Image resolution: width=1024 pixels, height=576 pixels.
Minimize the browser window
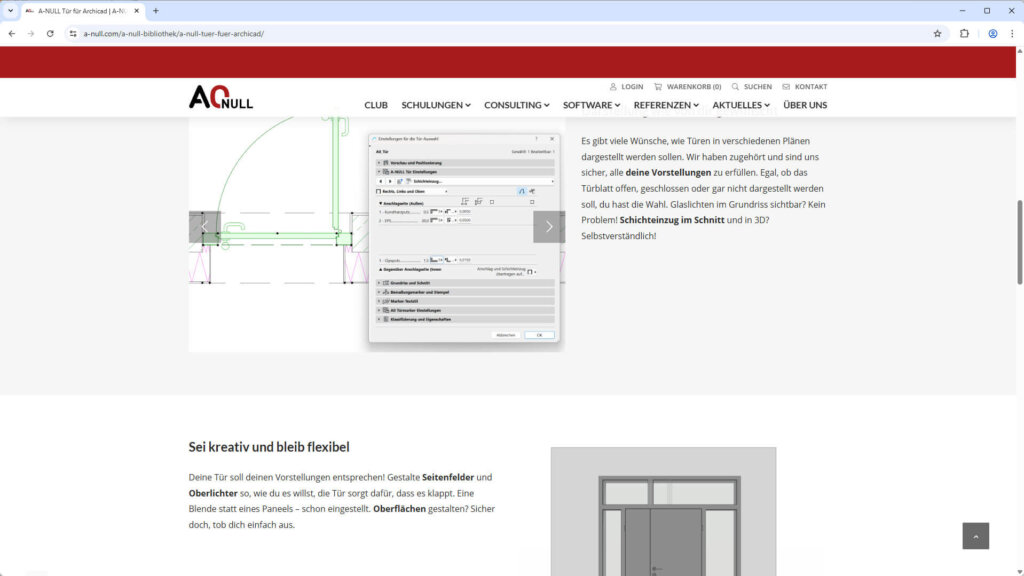(x=962, y=10)
